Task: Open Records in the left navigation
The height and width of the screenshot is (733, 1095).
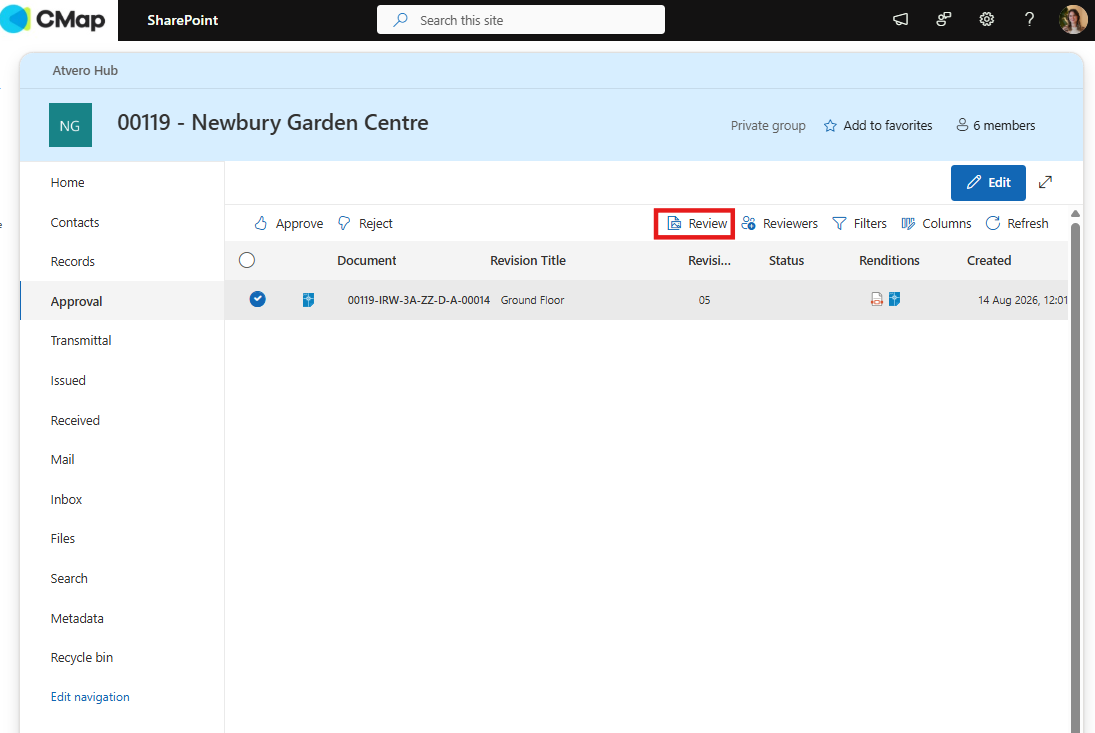Action: (x=73, y=262)
